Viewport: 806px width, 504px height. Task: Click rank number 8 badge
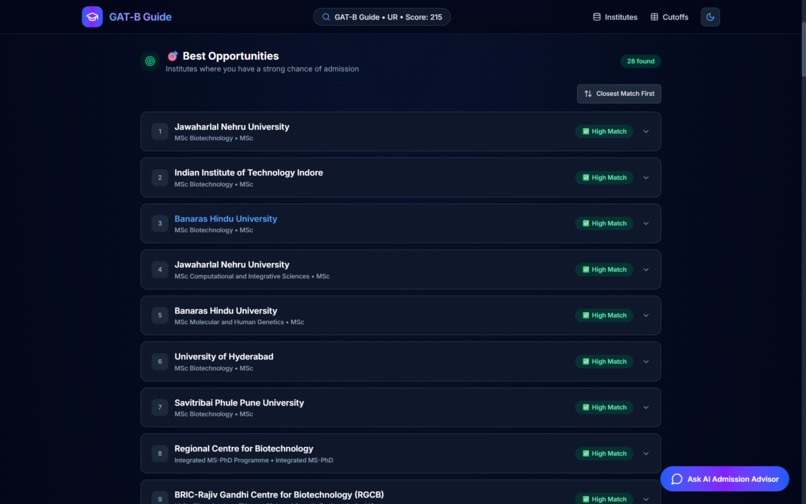click(160, 454)
